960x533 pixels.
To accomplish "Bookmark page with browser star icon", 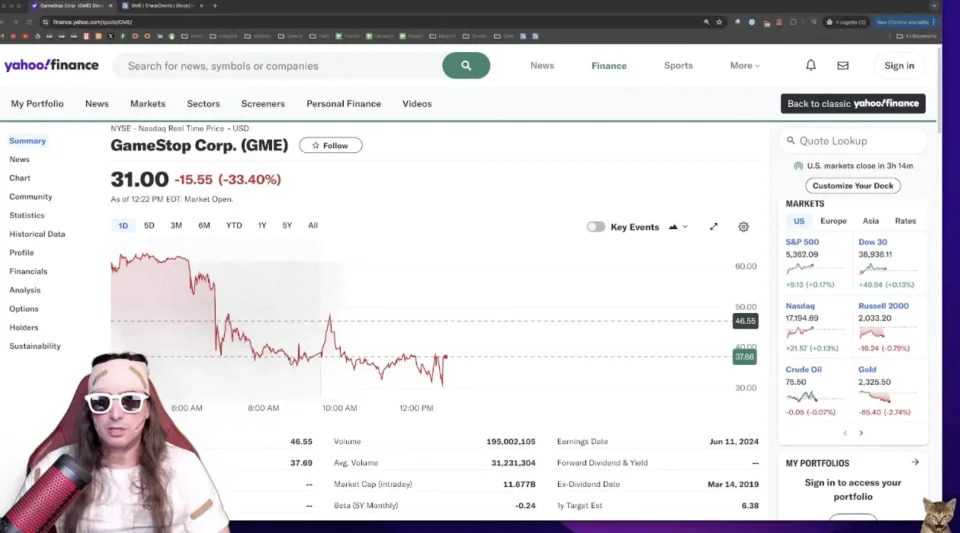I will click(x=719, y=22).
